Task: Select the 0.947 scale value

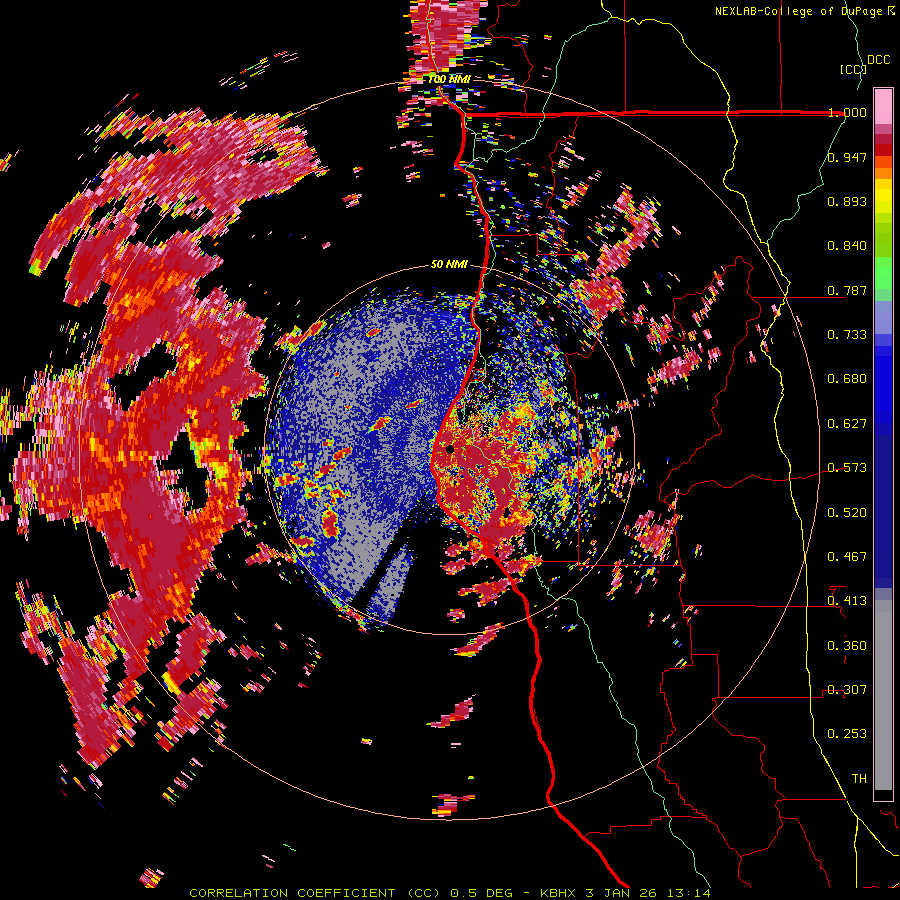Action: (x=847, y=157)
